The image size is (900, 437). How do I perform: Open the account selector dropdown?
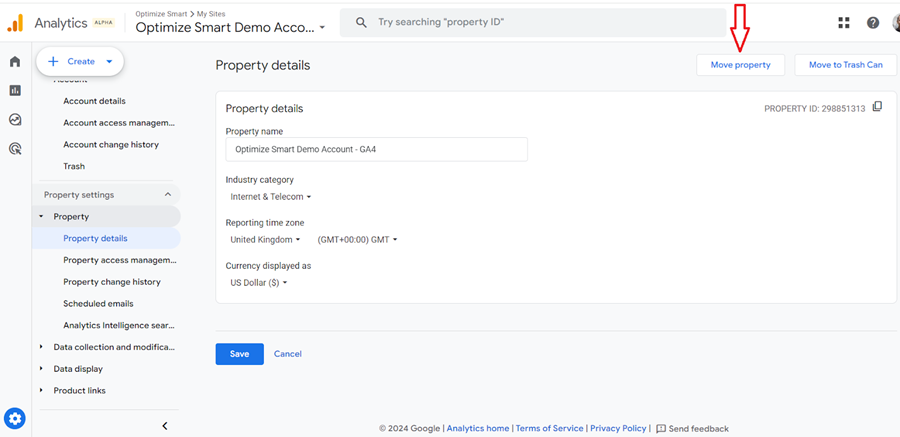[230, 27]
